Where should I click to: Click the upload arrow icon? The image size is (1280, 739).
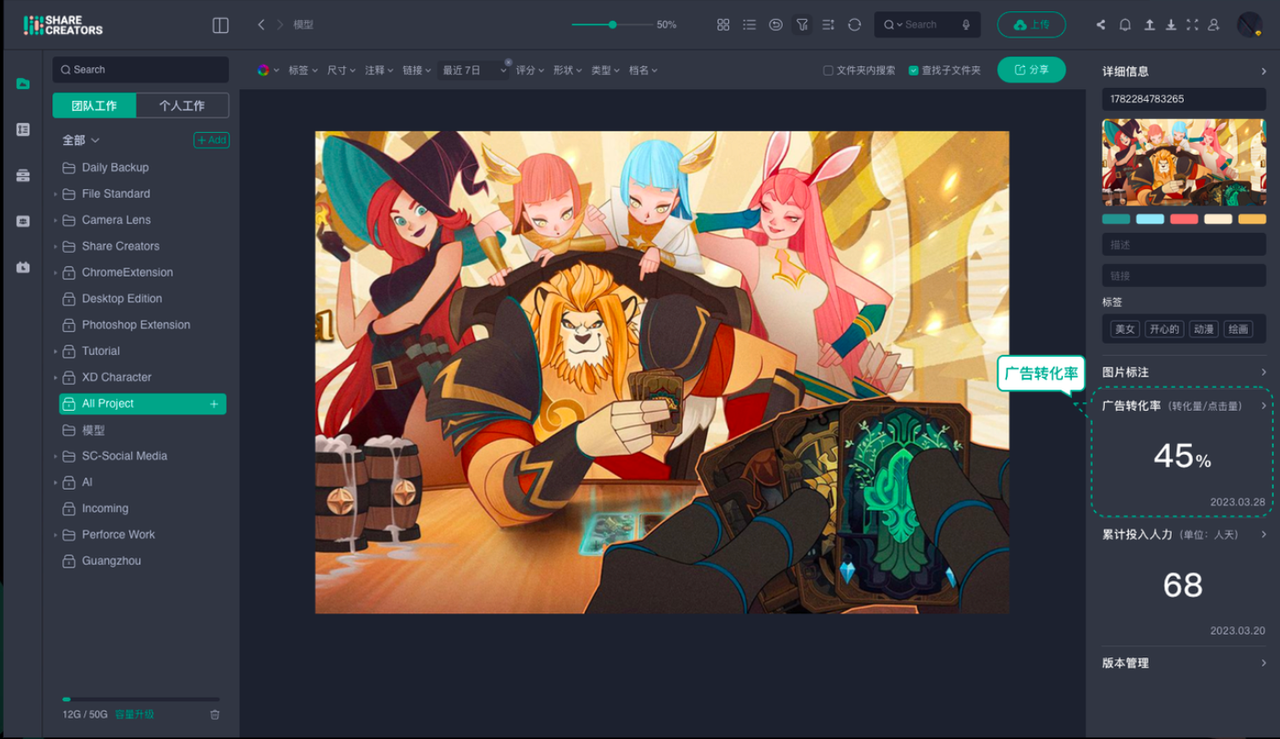tap(1149, 25)
